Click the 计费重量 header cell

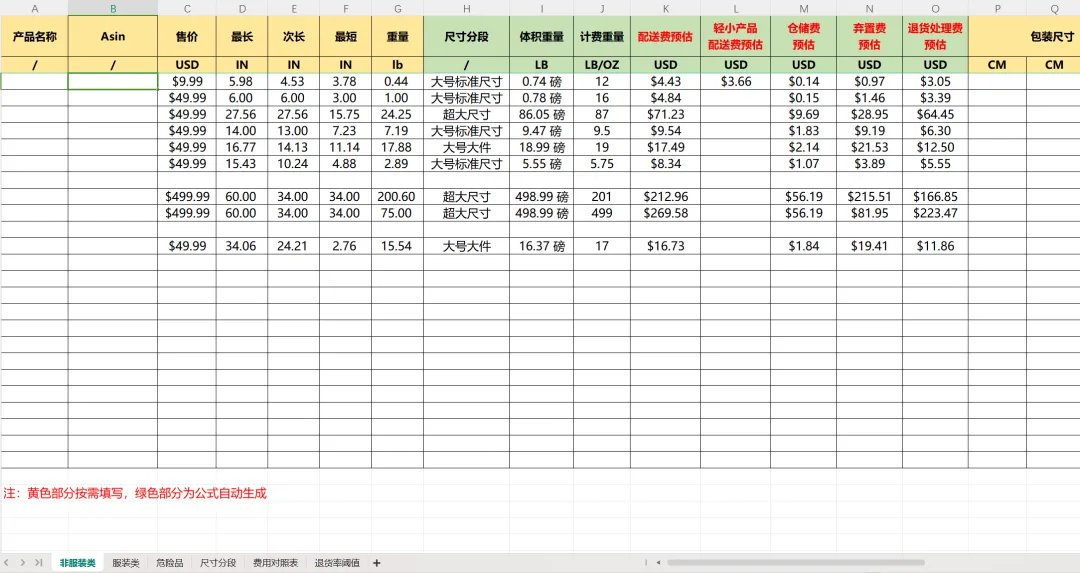click(601, 37)
